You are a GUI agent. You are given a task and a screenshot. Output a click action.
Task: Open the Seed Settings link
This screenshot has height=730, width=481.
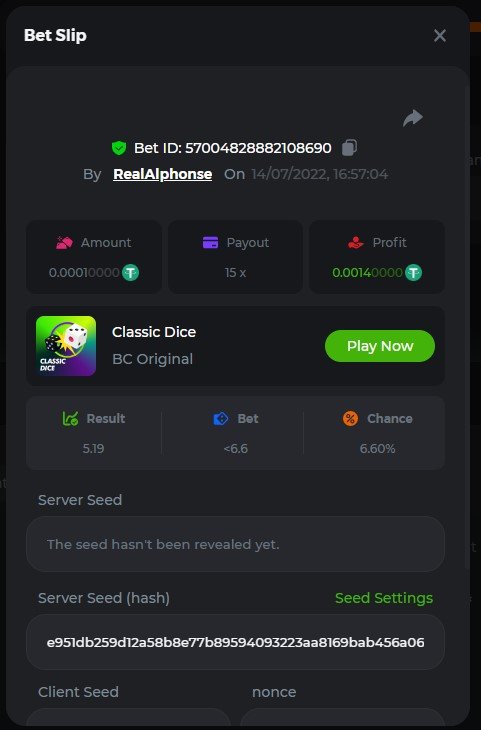click(384, 598)
